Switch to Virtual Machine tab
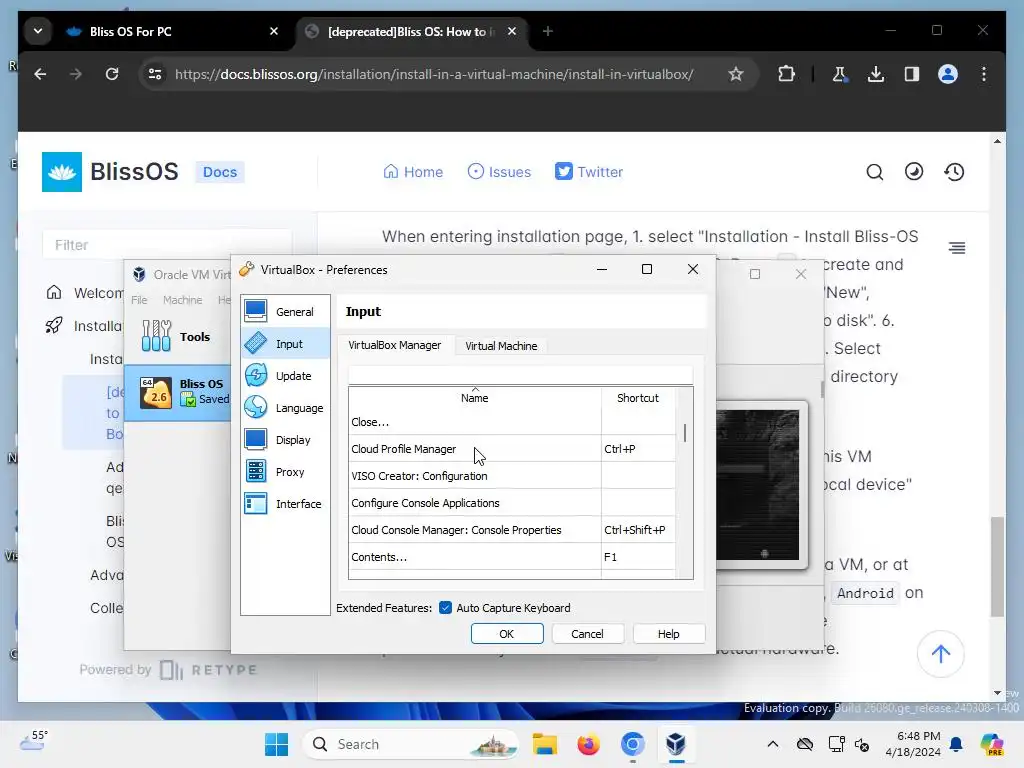This screenshot has width=1024, height=768. (501, 345)
